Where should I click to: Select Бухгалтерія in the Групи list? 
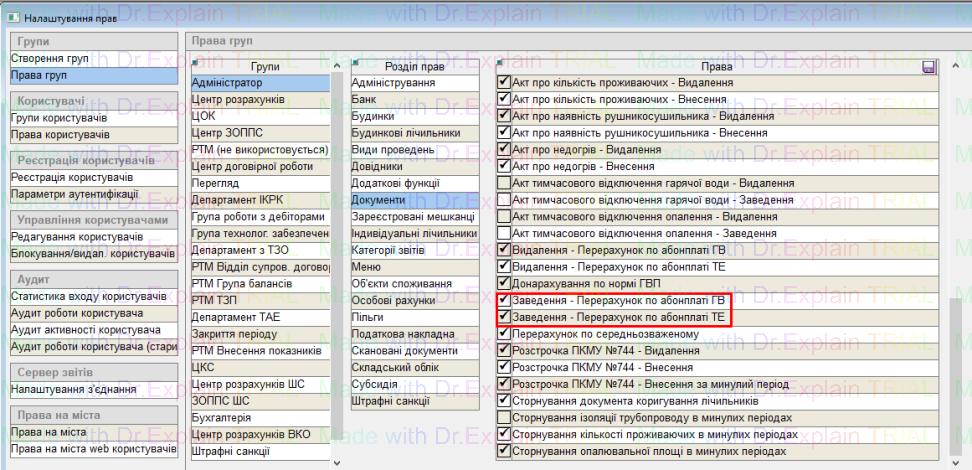[x=221, y=417]
